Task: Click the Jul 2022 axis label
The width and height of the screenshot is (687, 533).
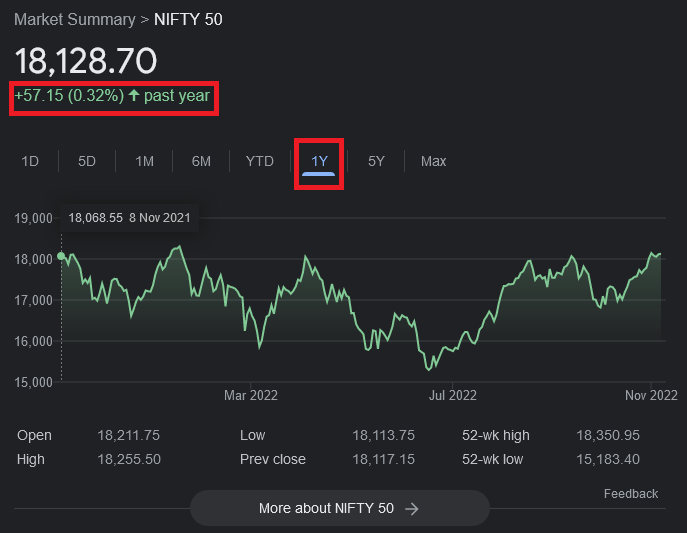Action: (x=453, y=395)
